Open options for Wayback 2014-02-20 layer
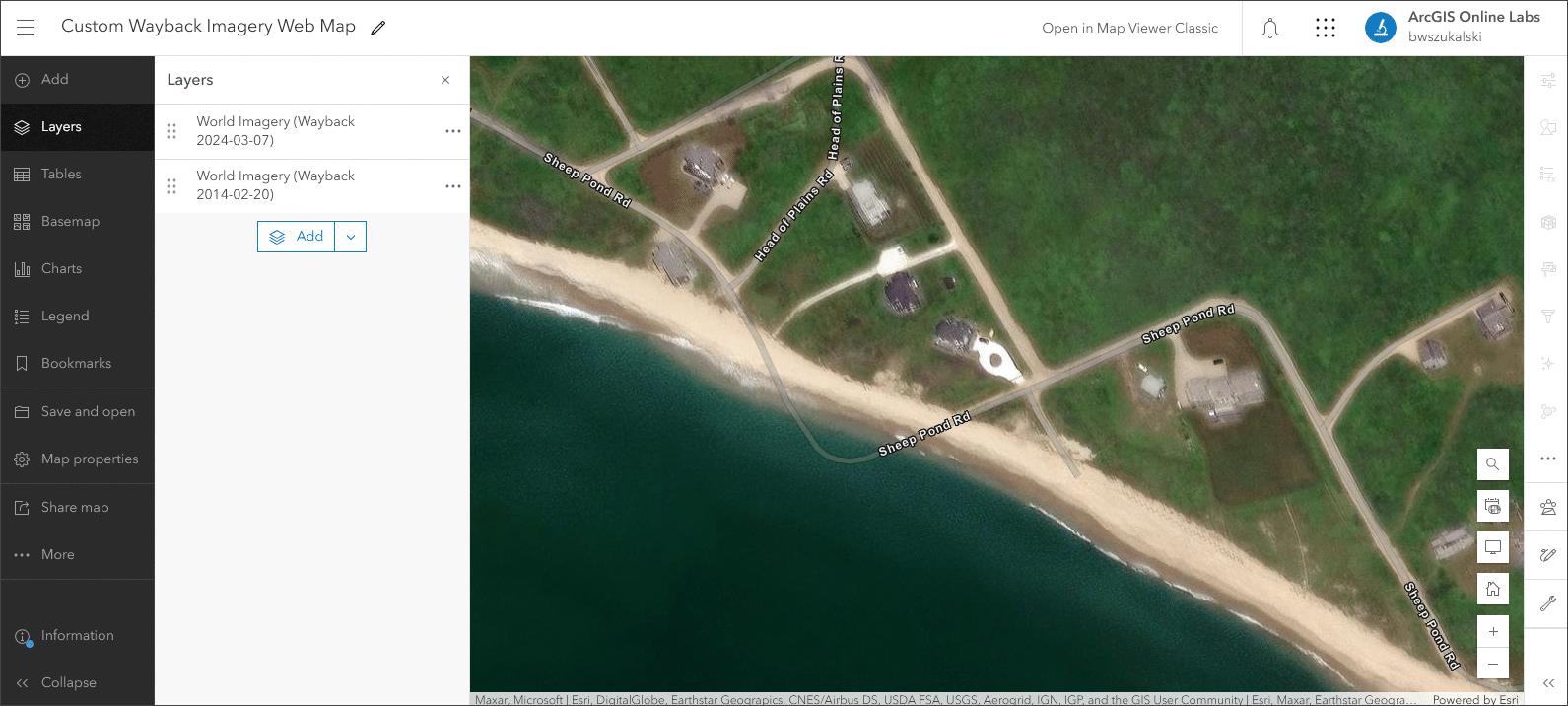This screenshot has width=1568, height=706. coord(453,185)
